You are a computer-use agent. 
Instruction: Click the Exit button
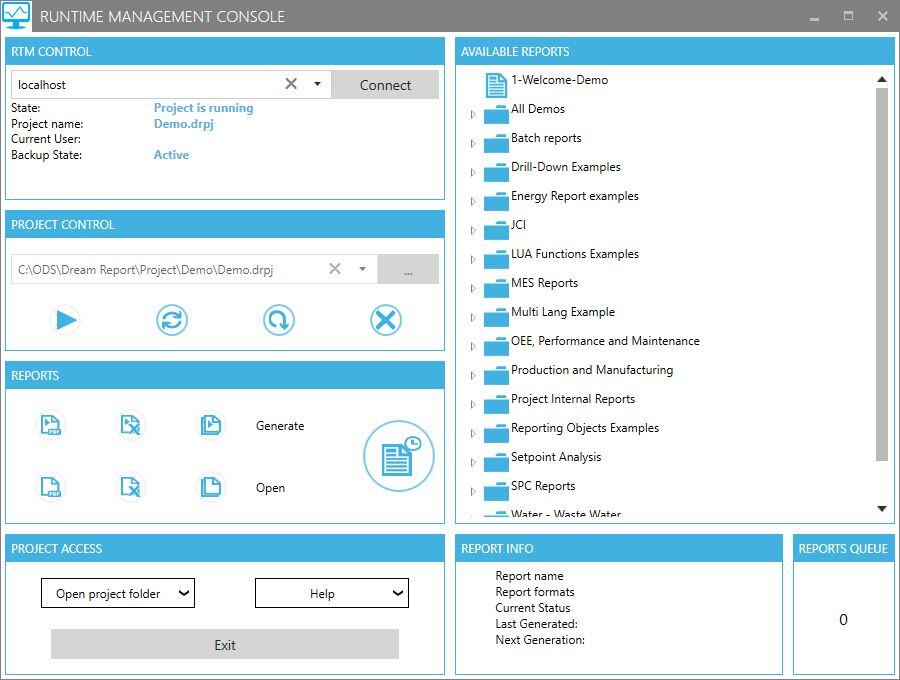pyautogui.click(x=225, y=645)
